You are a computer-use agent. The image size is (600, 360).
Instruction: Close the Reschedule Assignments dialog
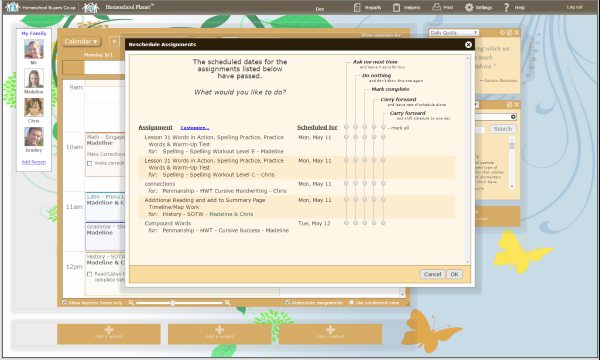point(468,45)
